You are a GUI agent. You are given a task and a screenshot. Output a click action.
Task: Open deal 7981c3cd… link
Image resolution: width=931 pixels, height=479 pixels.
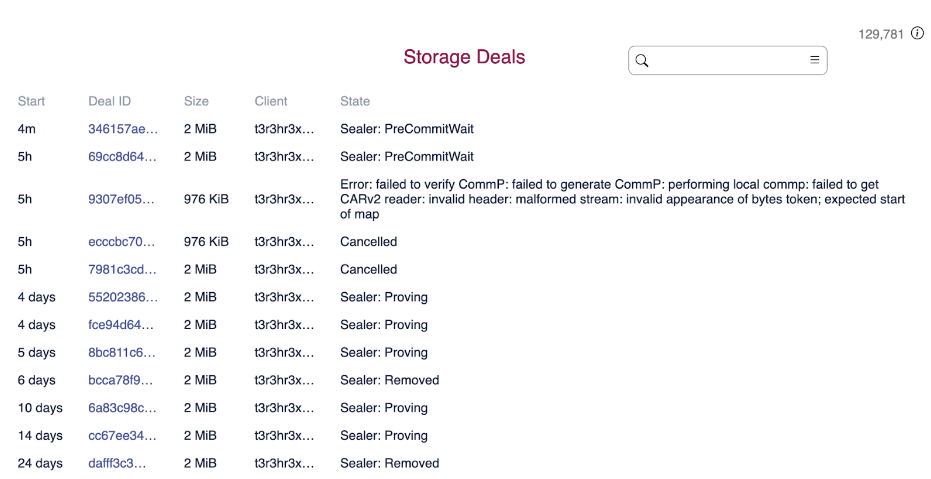pyautogui.click(x=122, y=270)
